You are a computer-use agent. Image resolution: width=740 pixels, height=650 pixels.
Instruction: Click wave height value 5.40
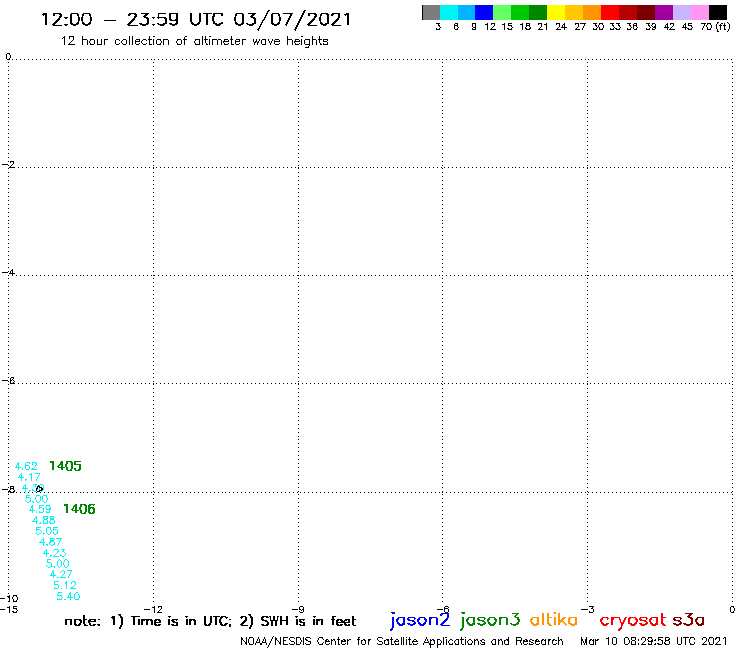[68, 596]
